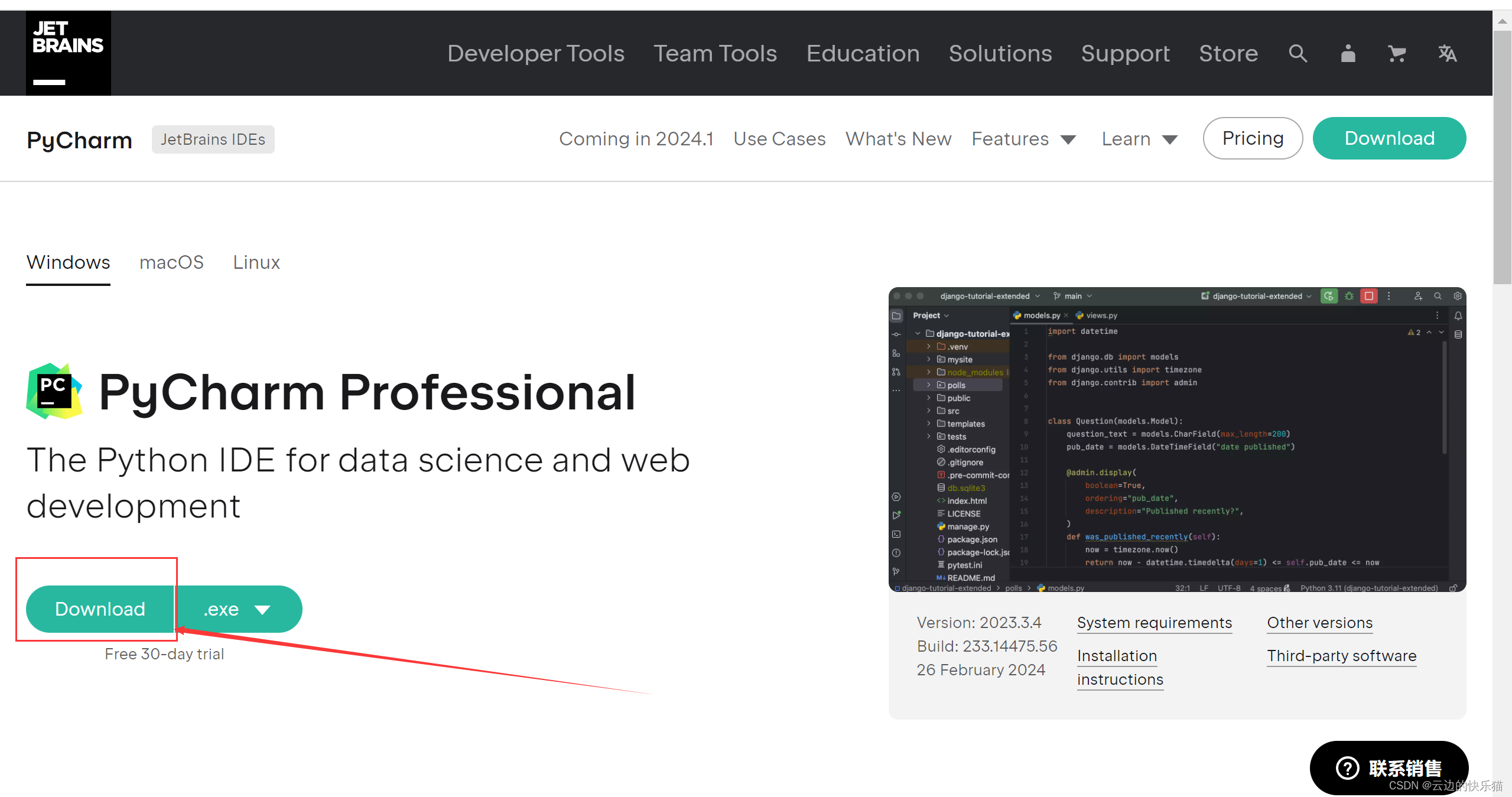Screen dimensions: 1512x797
Task: Click the scrollbar up arrow
Action: 1502,22
